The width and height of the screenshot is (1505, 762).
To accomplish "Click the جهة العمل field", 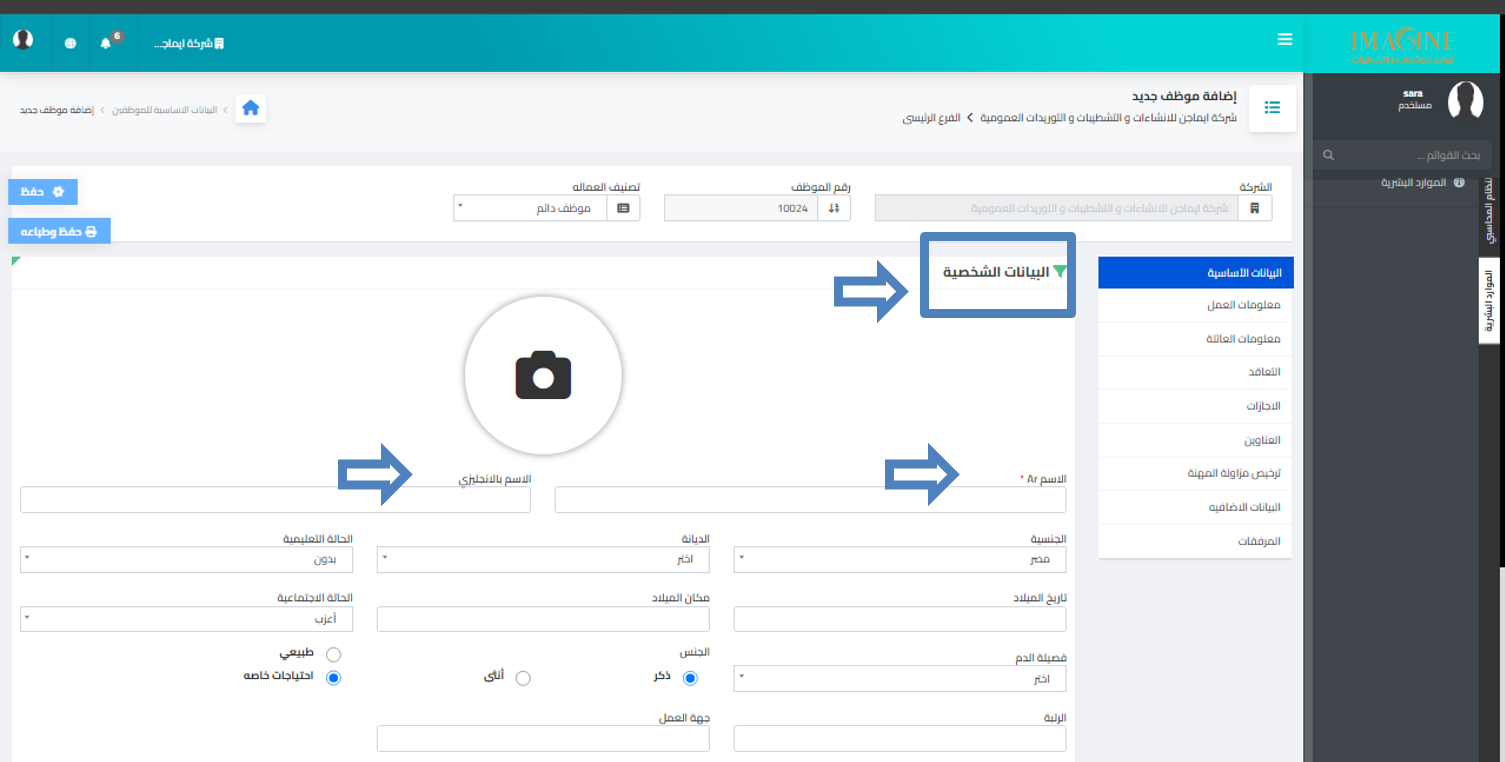I will 543,738.
